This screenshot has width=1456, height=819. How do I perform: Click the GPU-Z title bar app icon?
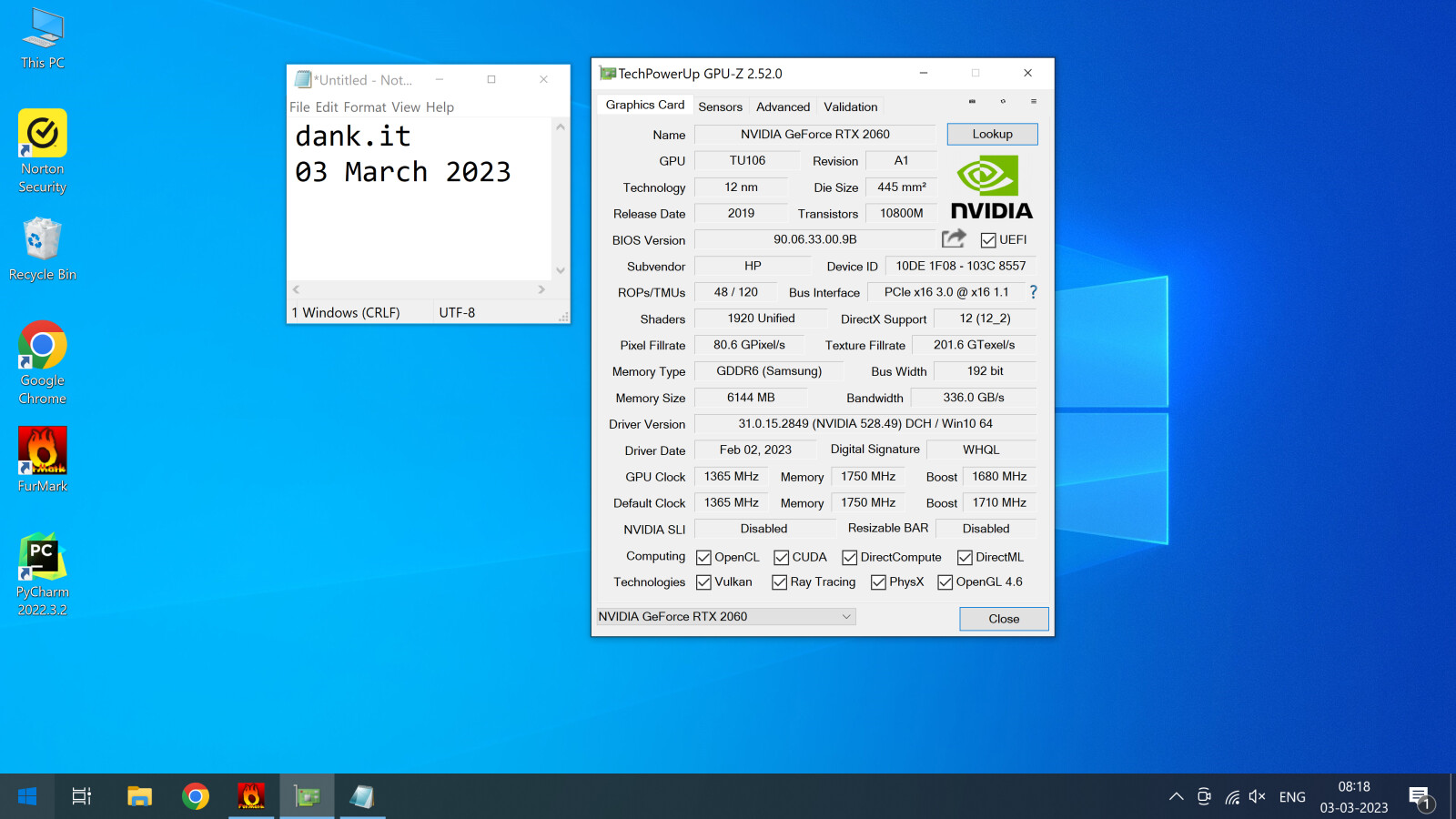[x=608, y=74]
